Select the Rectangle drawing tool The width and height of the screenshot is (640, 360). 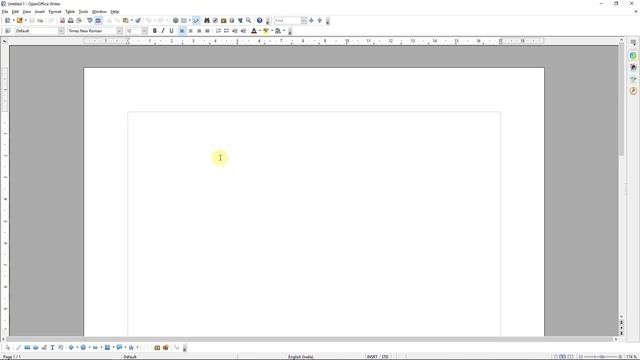click(27, 347)
